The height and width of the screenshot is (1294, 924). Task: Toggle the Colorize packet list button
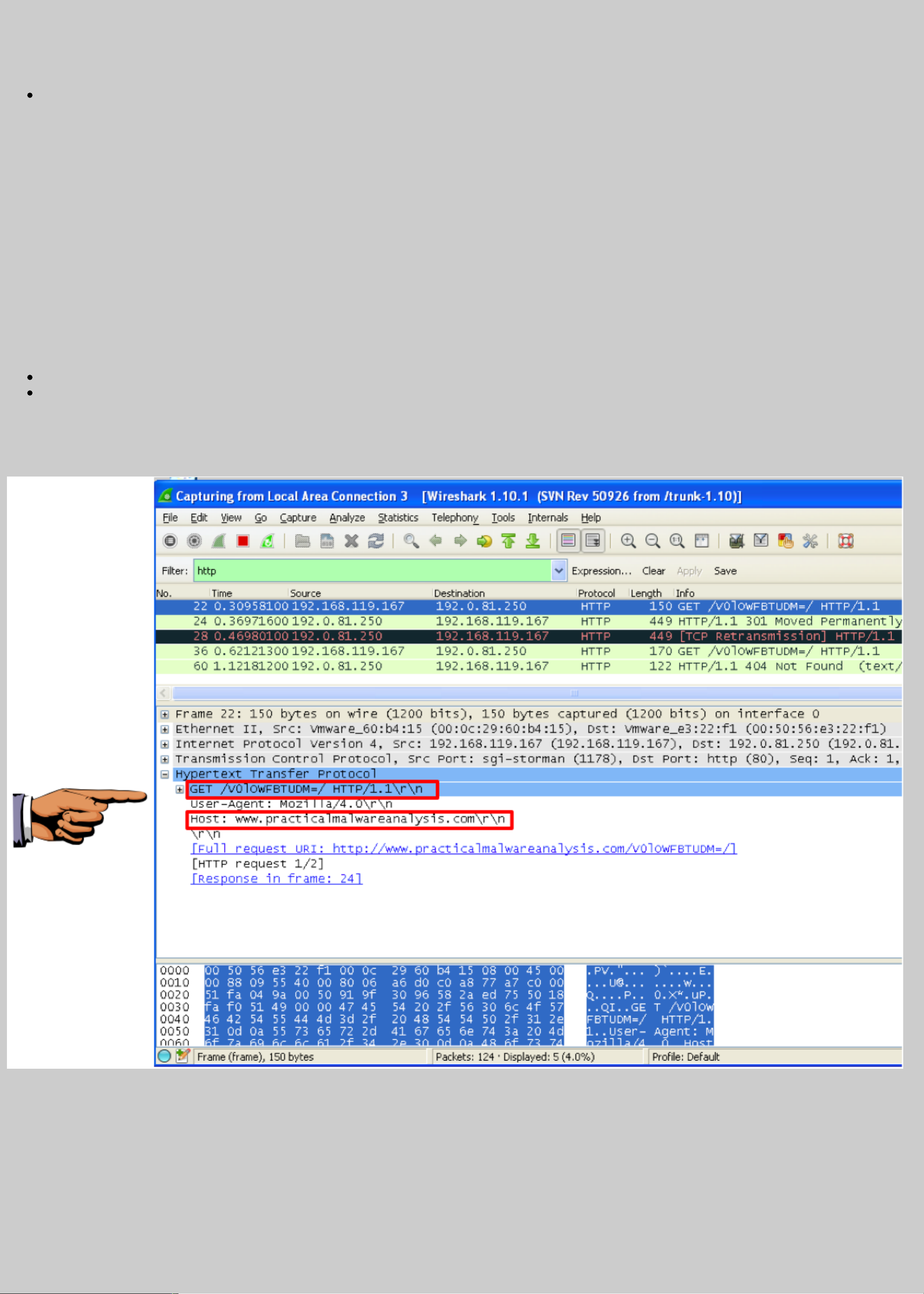pos(568,541)
